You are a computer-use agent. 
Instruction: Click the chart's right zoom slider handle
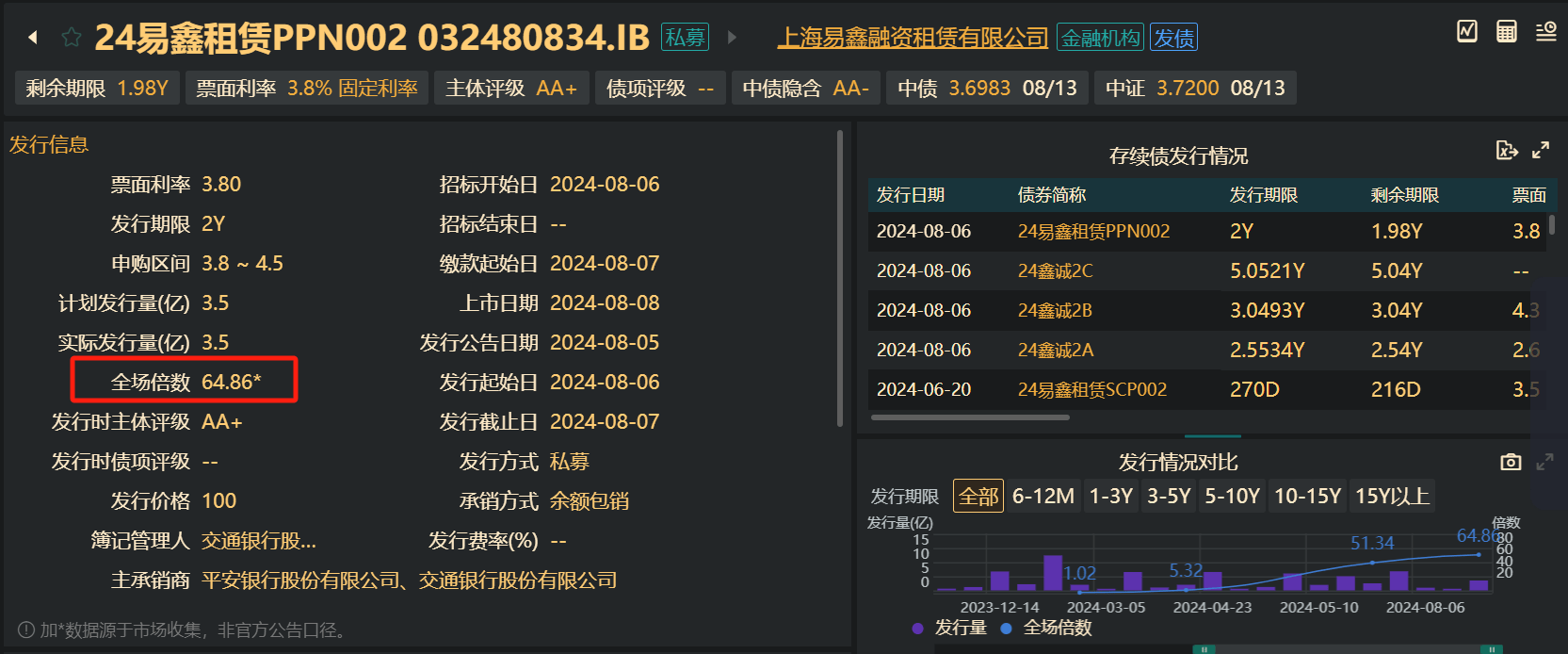click(x=1491, y=649)
